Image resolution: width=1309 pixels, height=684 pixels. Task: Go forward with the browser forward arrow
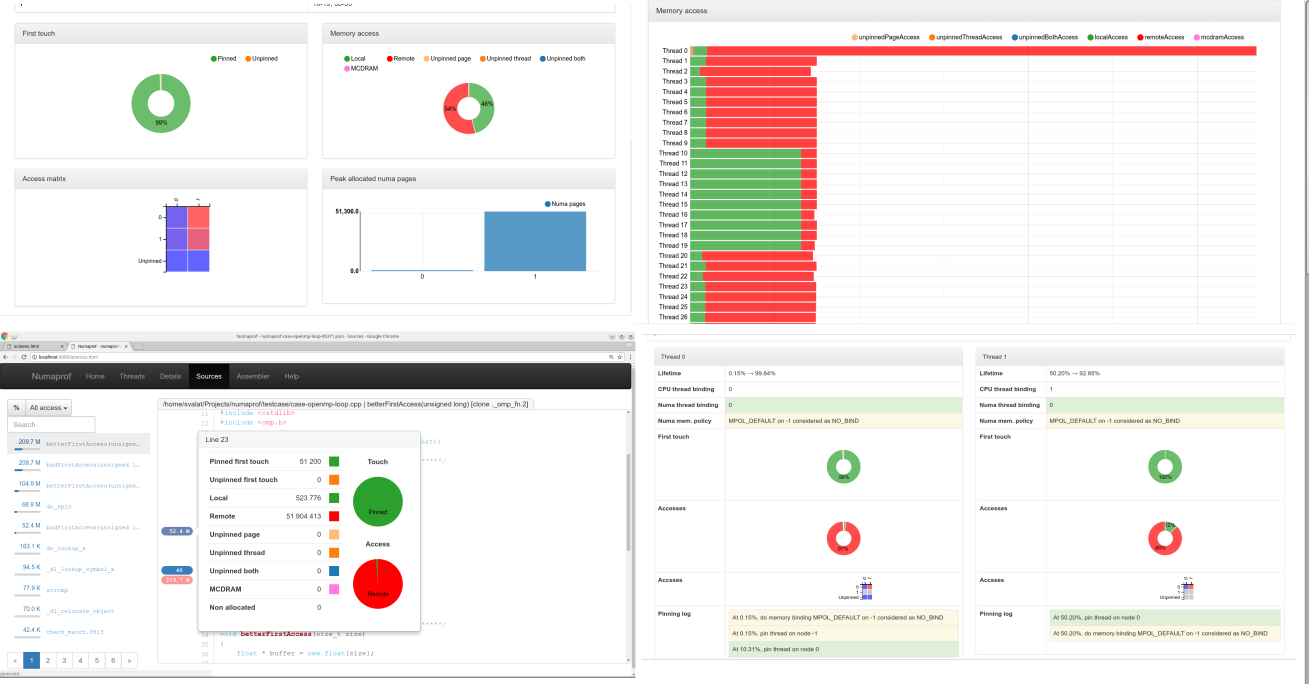(15, 357)
